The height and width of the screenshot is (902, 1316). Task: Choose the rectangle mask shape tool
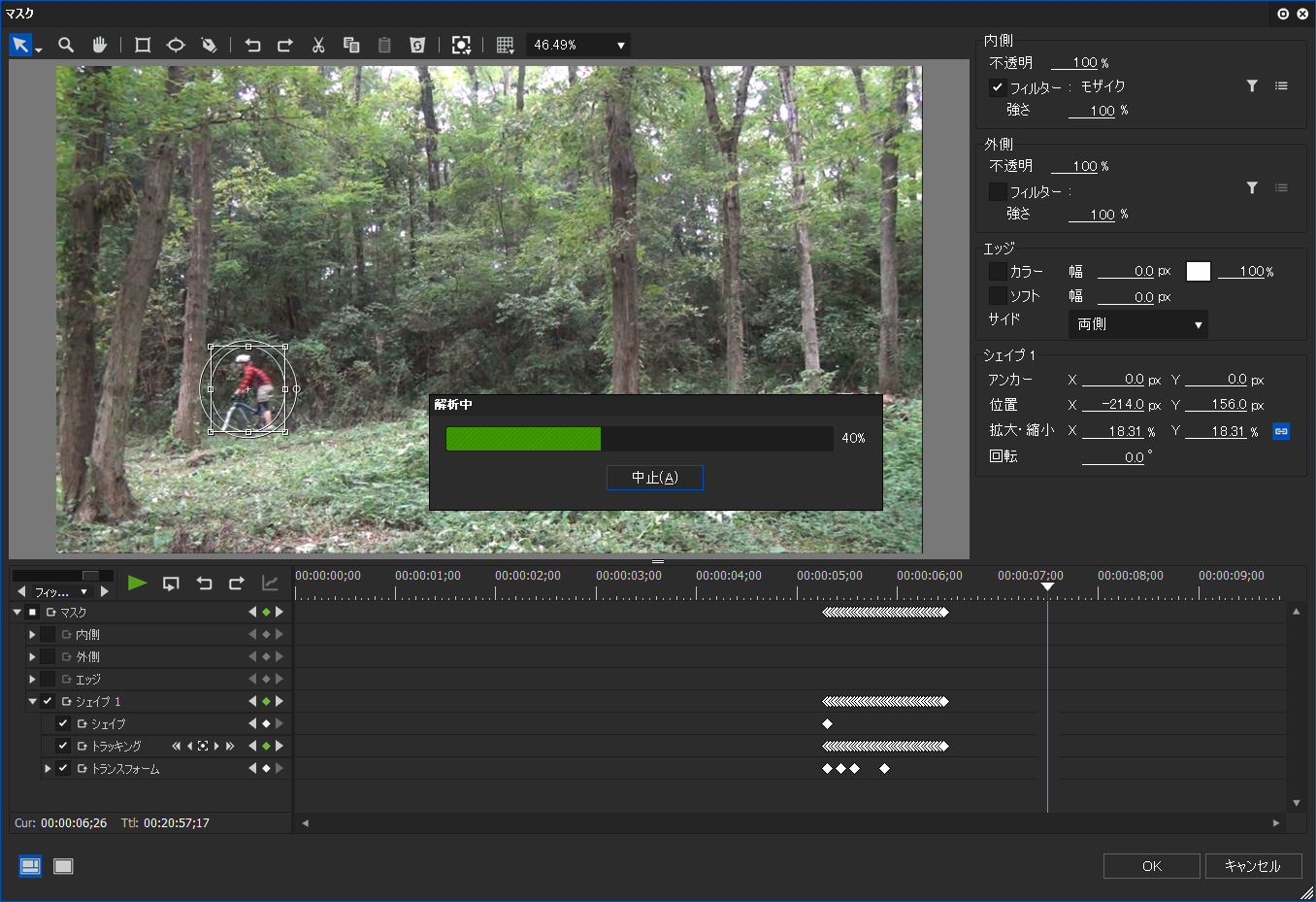tap(143, 45)
